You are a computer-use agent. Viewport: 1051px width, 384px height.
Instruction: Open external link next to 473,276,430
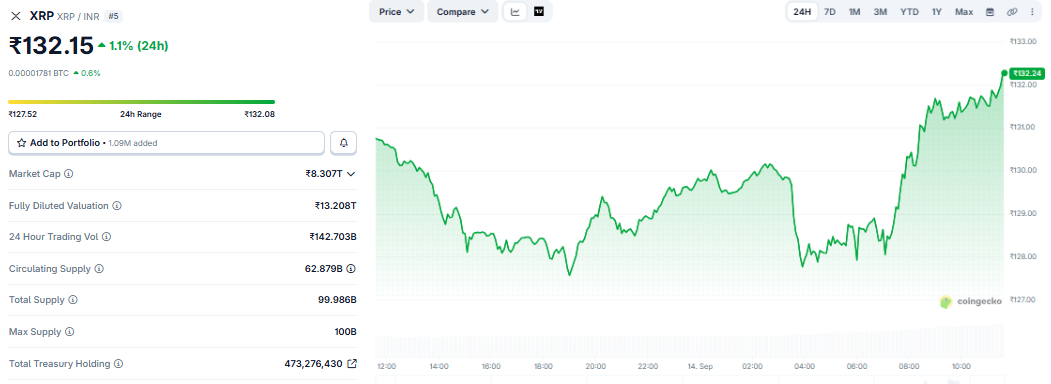pyautogui.click(x=352, y=364)
